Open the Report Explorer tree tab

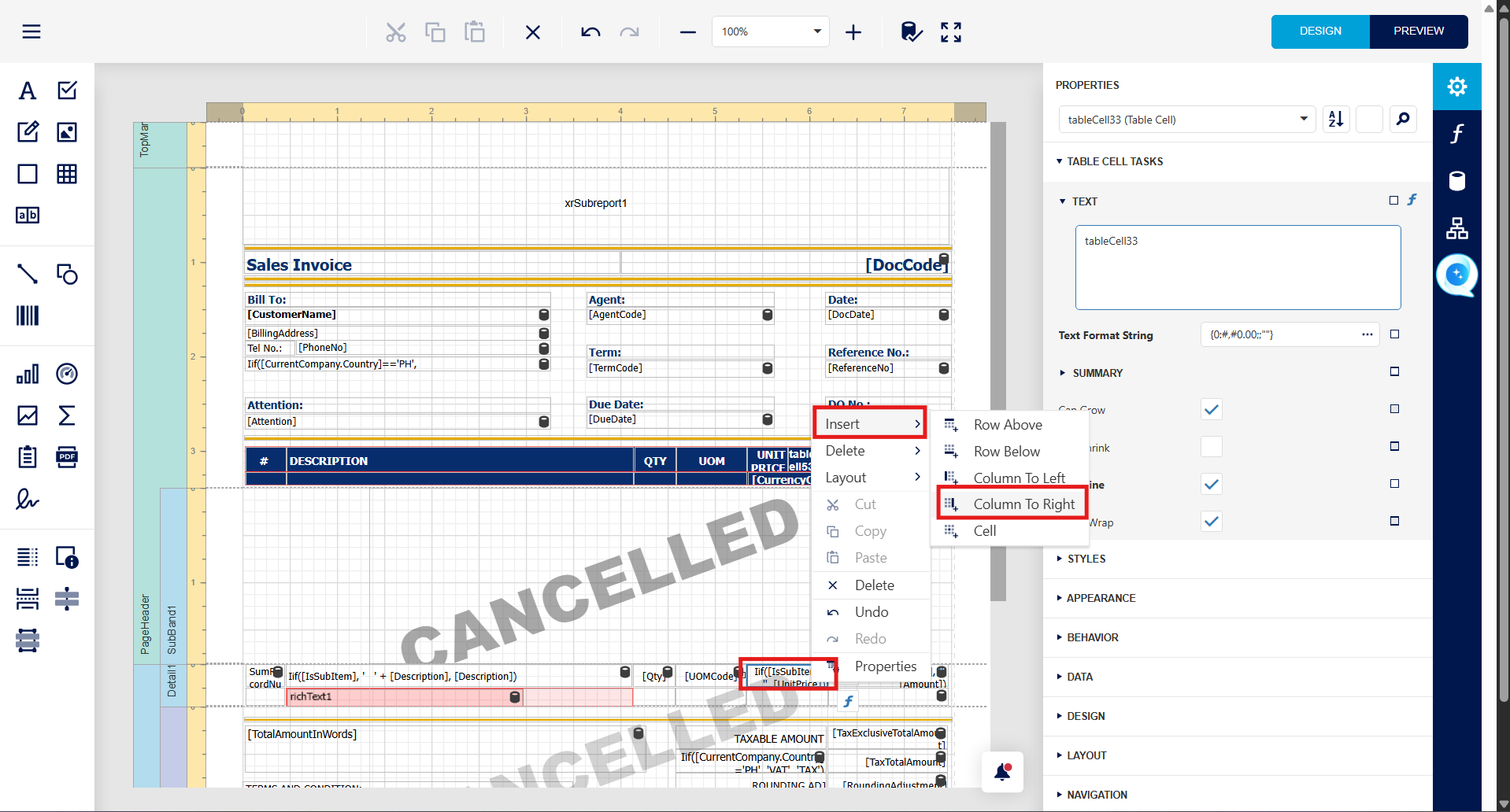coord(1457,228)
